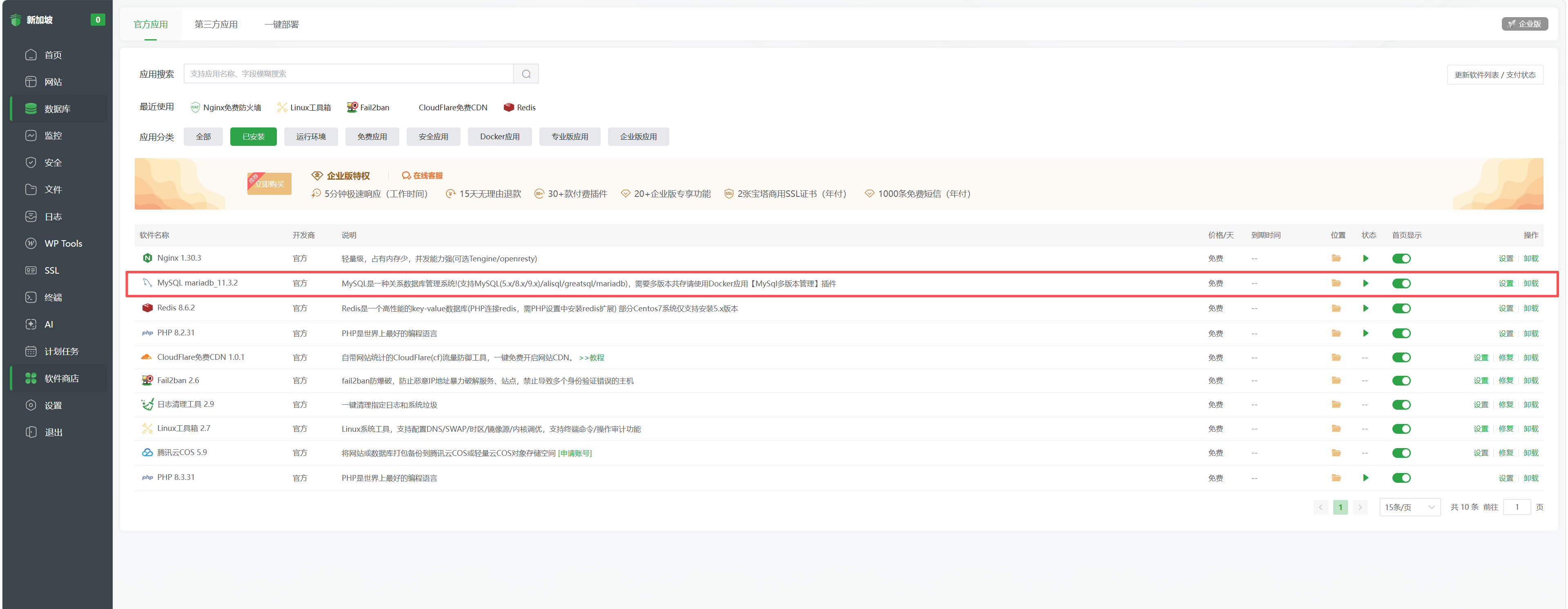Image resolution: width=1568 pixels, height=609 pixels.
Task: Open Nginx install folder icon
Action: click(x=1336, y=258)
